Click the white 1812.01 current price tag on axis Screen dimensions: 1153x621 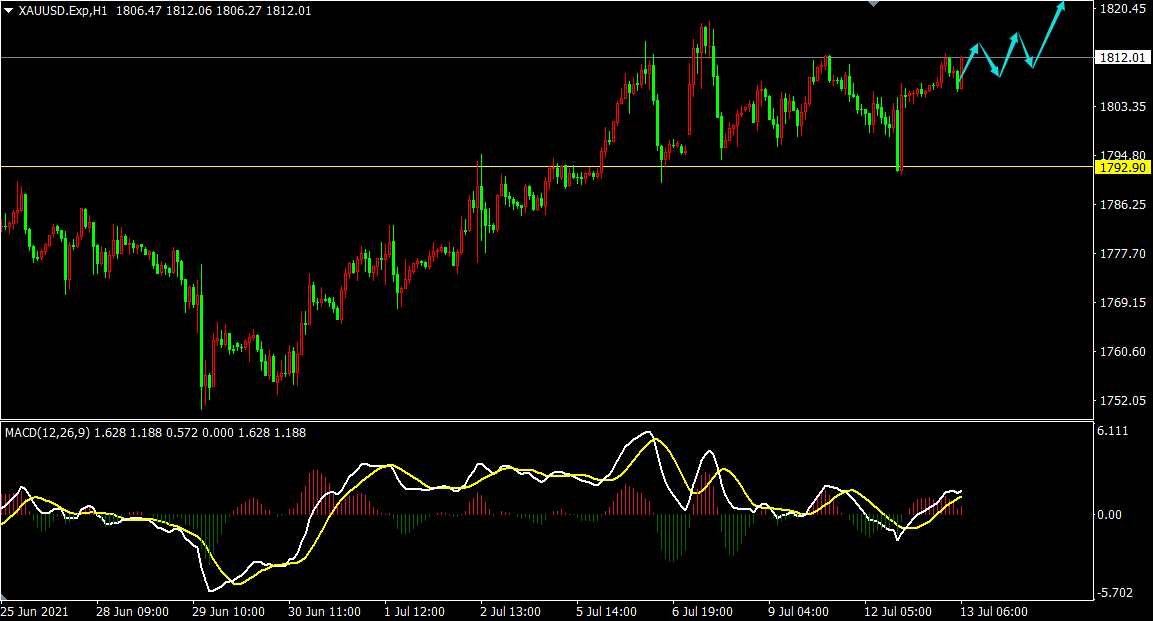click(1122, 57)
